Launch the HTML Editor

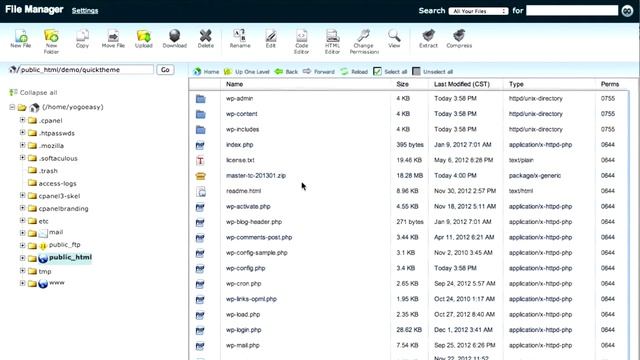point(332,41)
